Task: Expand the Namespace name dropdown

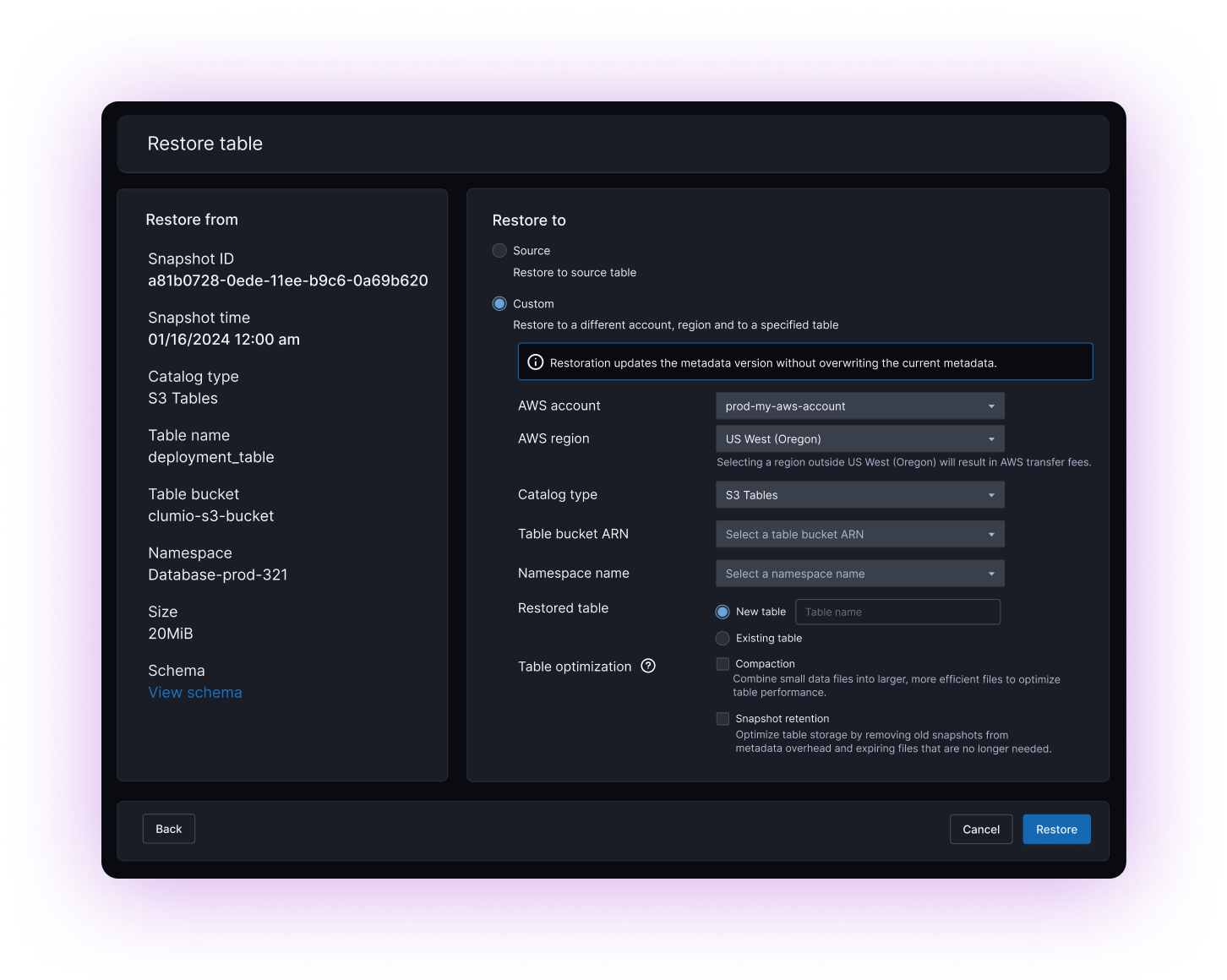Action: (859, 574)
